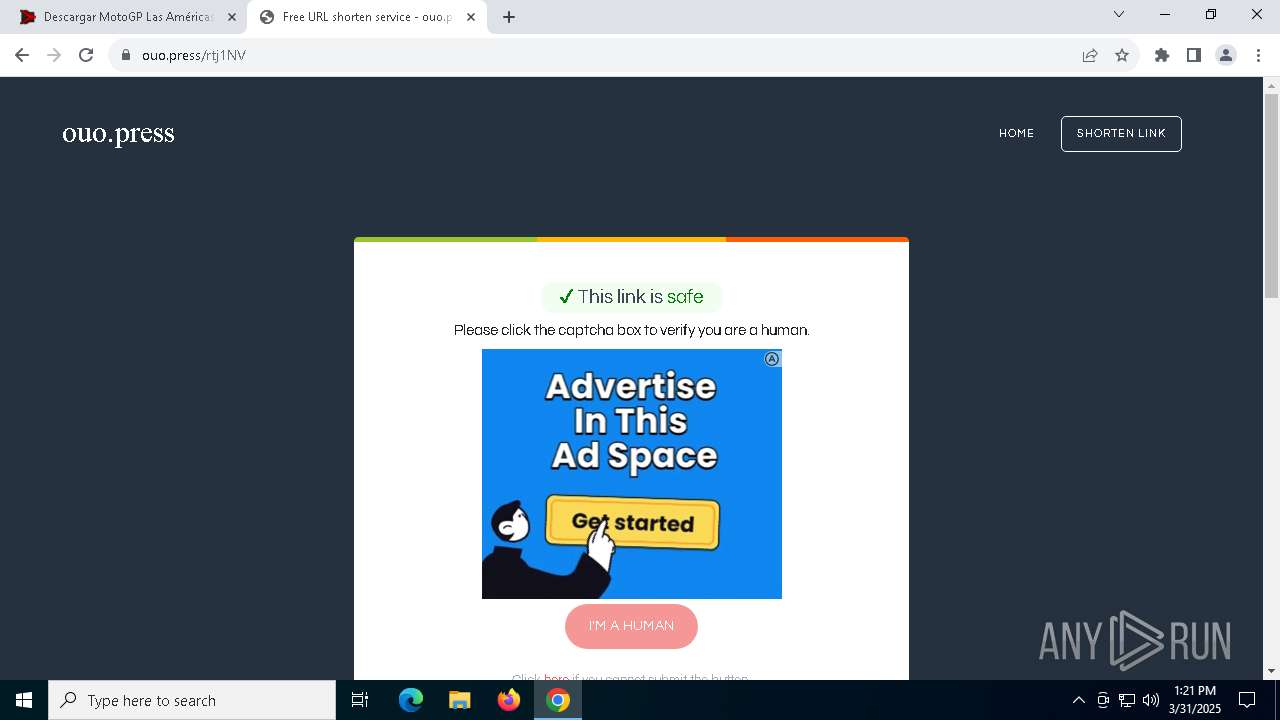Launch Firefox from the taskbar
The image size is (1280, 720).
coord(509,700)
